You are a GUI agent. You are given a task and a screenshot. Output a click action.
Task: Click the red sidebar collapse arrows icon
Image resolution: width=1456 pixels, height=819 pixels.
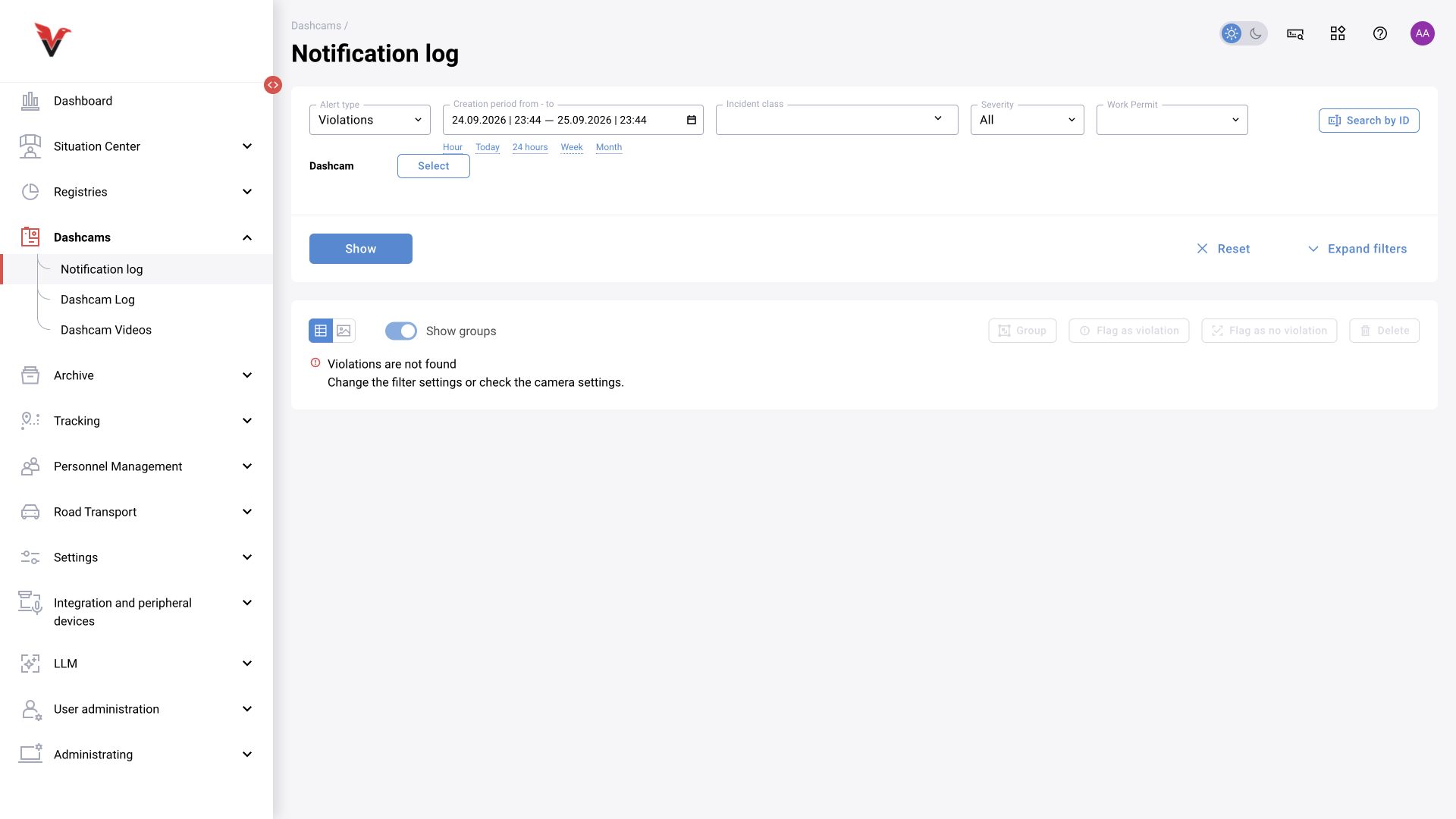[x=273, y=85]
